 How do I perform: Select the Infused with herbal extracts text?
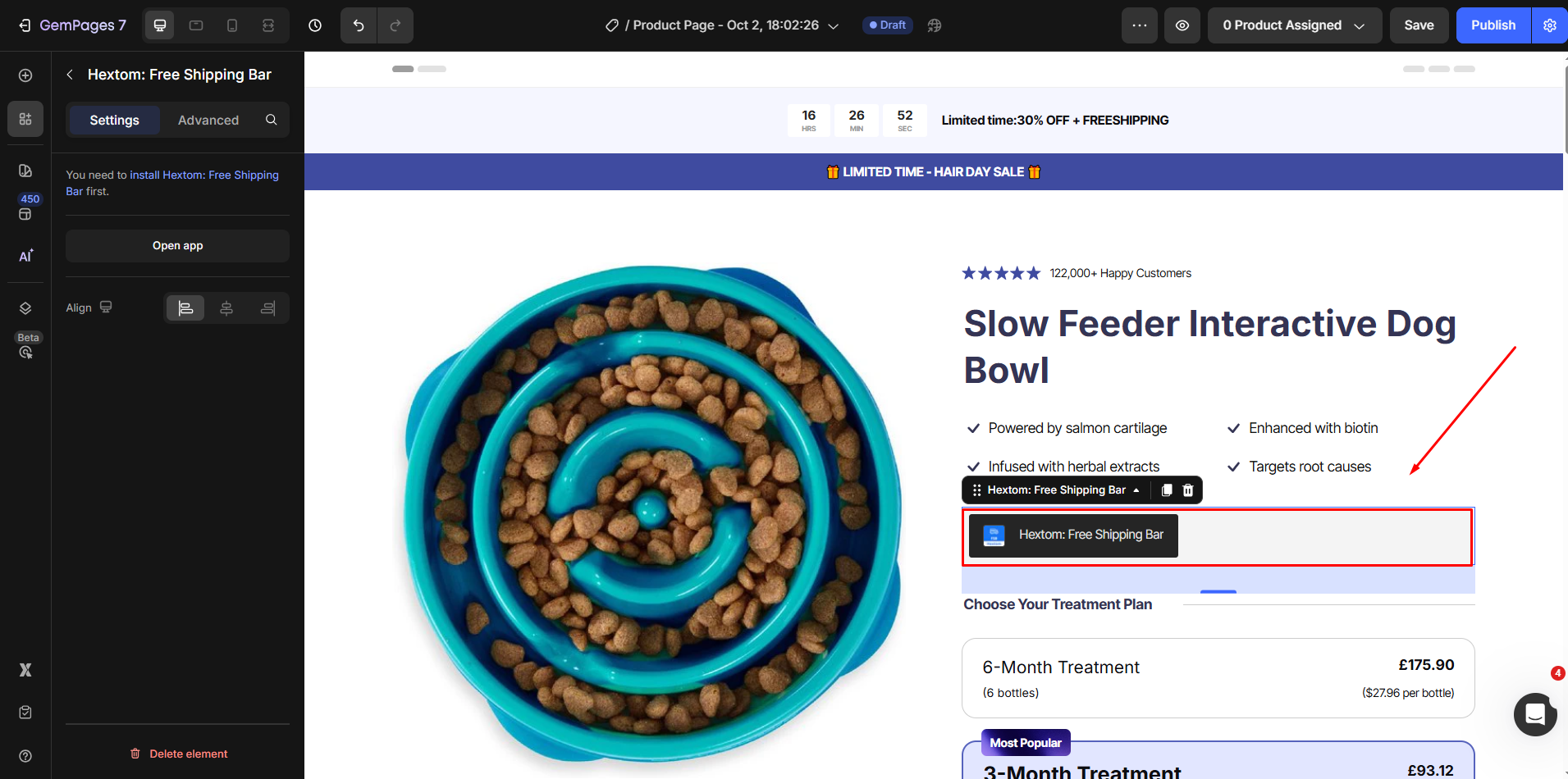1074,467
